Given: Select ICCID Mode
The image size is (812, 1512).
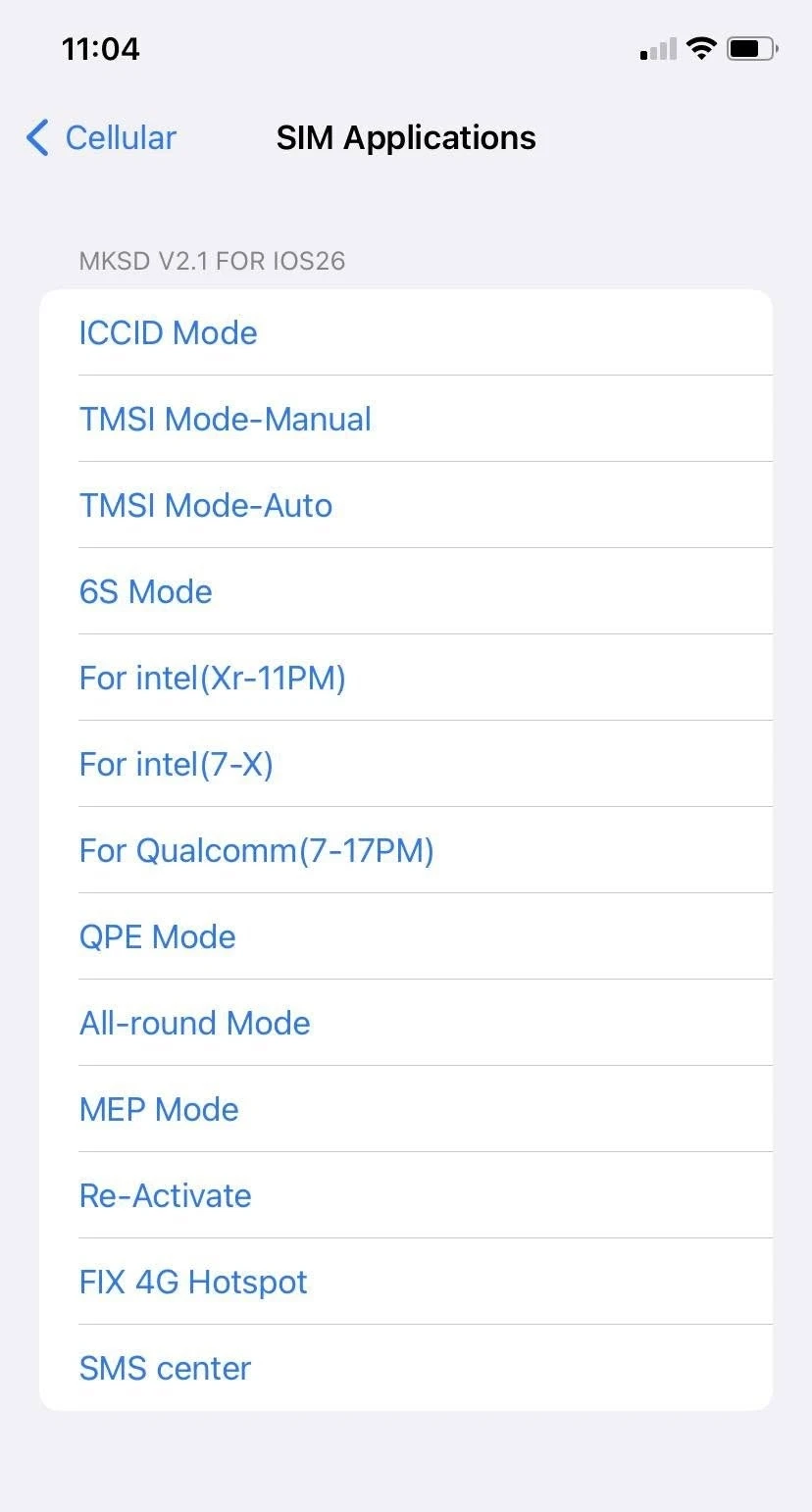Looking at the screenshot, I should coord(168,332).
